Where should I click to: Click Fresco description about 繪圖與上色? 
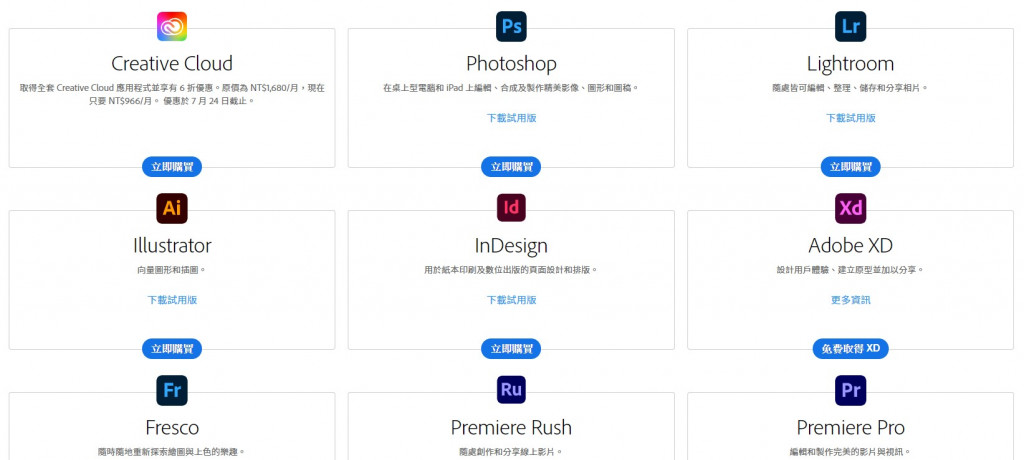click(172, 452)
